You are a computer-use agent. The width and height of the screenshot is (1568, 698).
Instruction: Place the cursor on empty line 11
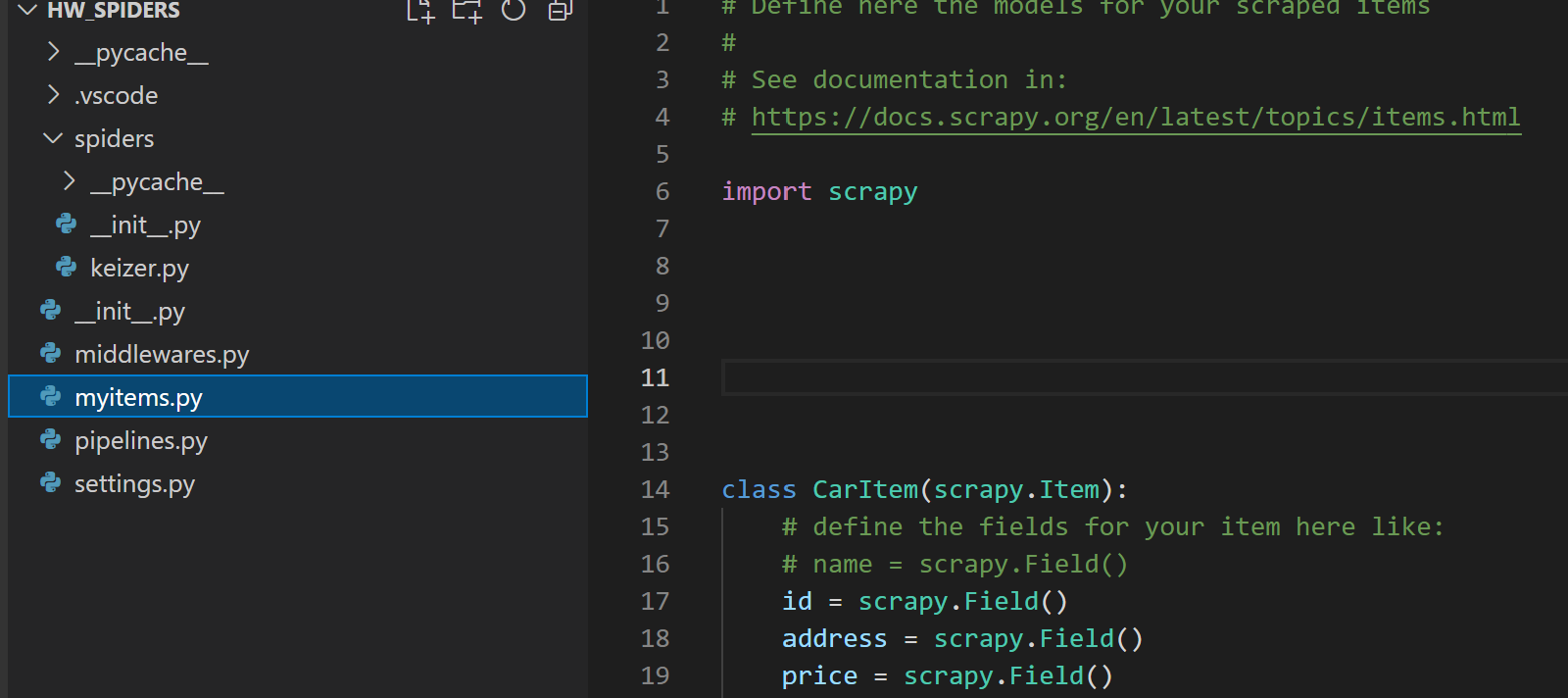pyautogui.click(x=1145, y=377)
